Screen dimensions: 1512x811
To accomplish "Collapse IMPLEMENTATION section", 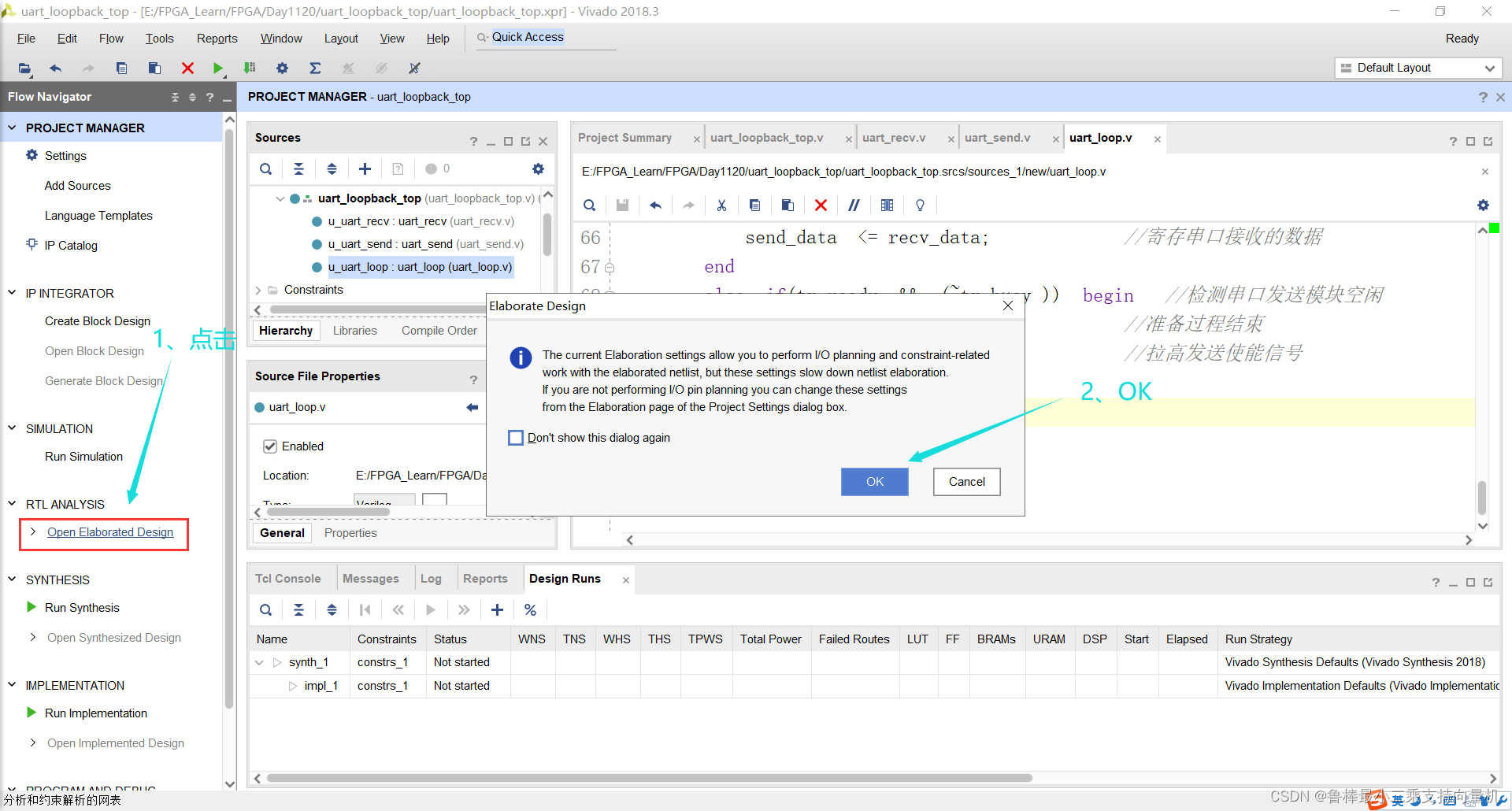I will [x=12, y=684].
